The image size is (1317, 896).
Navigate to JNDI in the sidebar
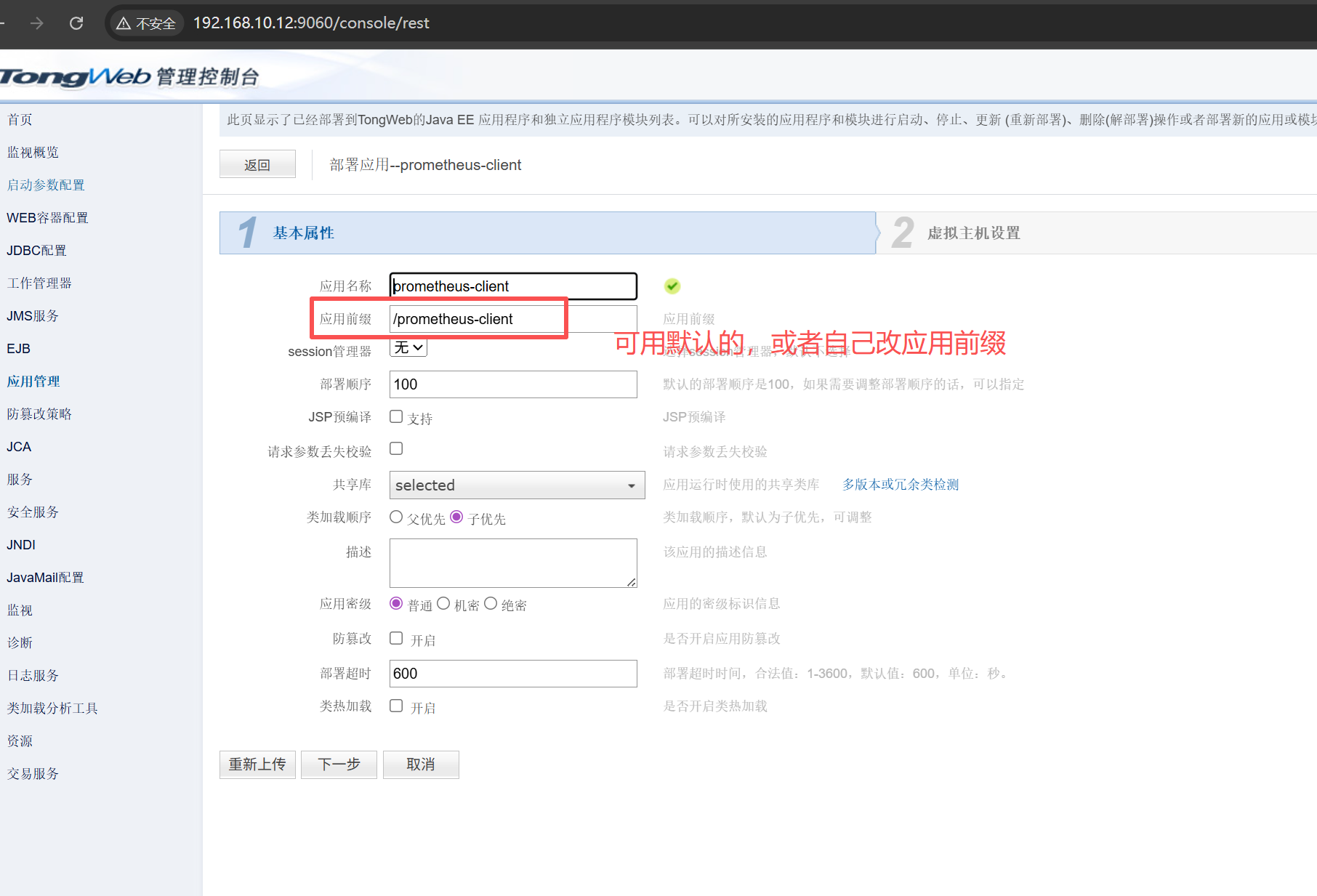point(21,545)
